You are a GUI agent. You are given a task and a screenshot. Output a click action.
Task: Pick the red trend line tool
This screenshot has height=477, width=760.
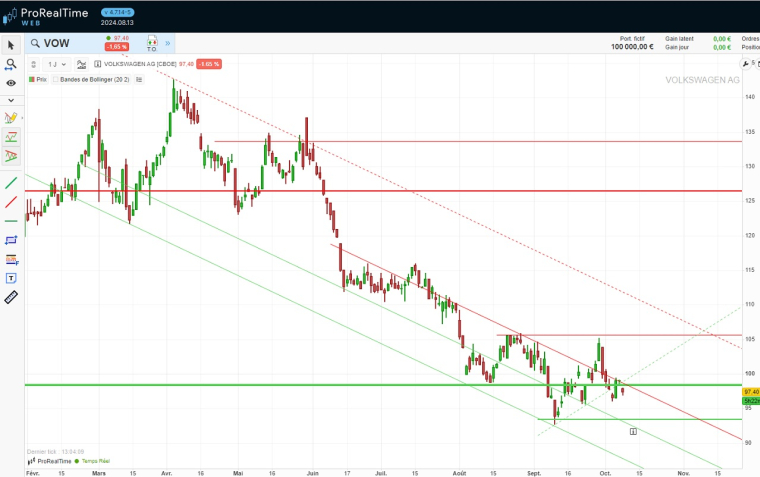pos(11,202)
